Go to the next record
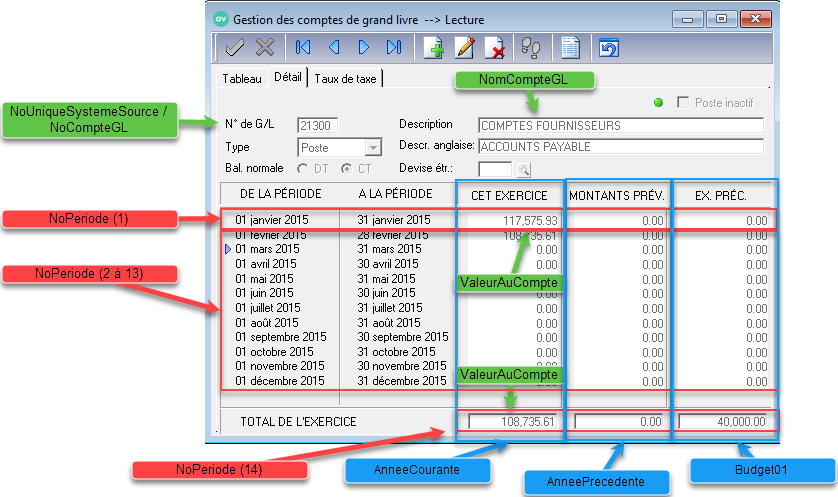Viewport: 838px width, 497px height. [364, 47]
